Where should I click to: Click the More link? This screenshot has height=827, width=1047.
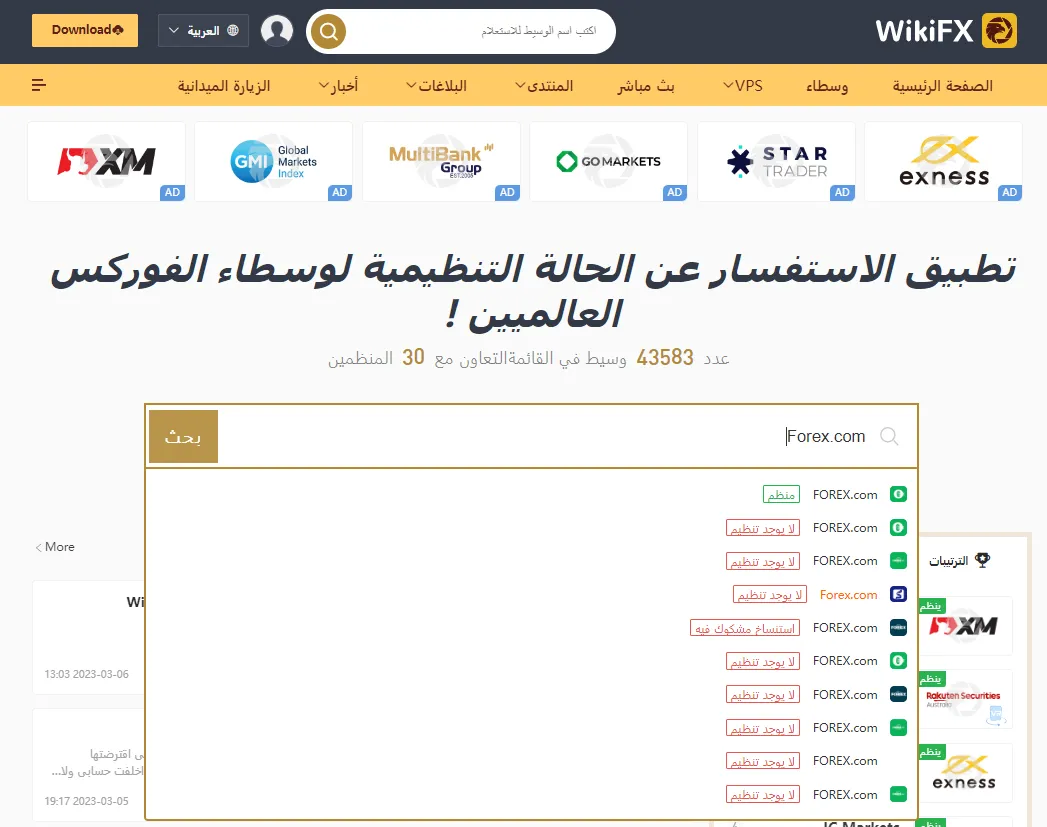click(55, 547)
